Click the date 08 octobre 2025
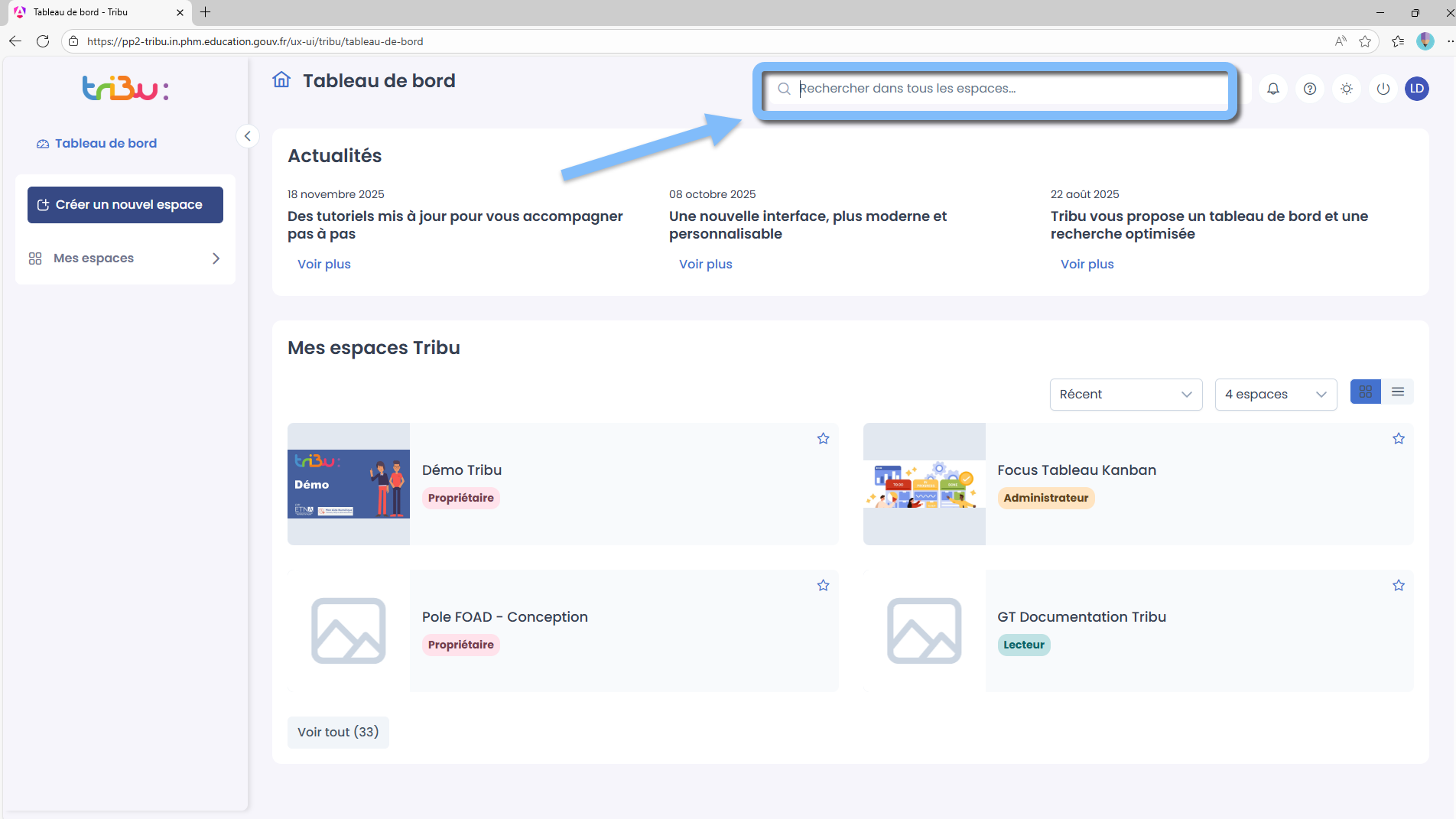Image resolution: width=1456 pixels, height=819 pixels. (712, 194)
